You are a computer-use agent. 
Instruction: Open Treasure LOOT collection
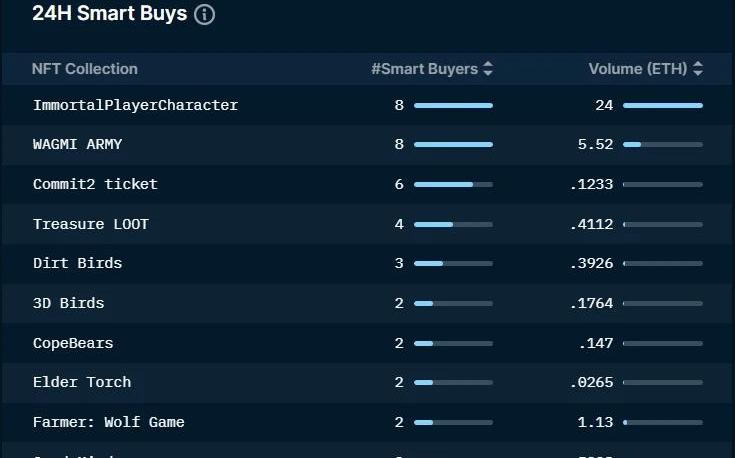coord(90,224)
